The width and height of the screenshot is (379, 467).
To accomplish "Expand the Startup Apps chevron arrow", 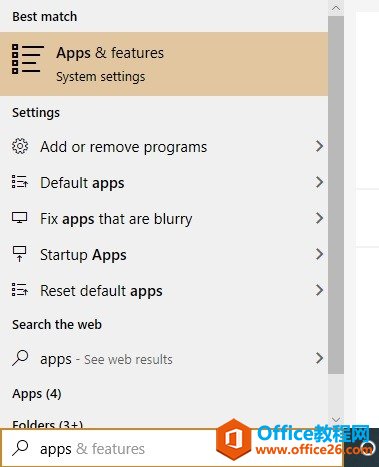I will tap(319, 254).
